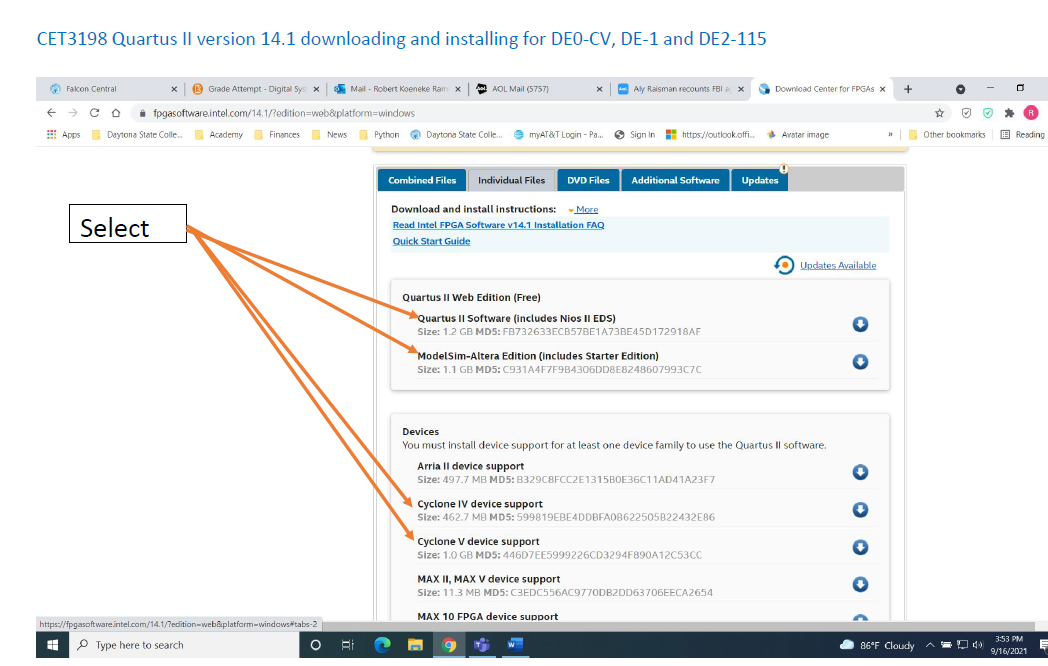Click the Type here to search box
The height and width of the screenshot is (666, 1048).
pos(184,645)
